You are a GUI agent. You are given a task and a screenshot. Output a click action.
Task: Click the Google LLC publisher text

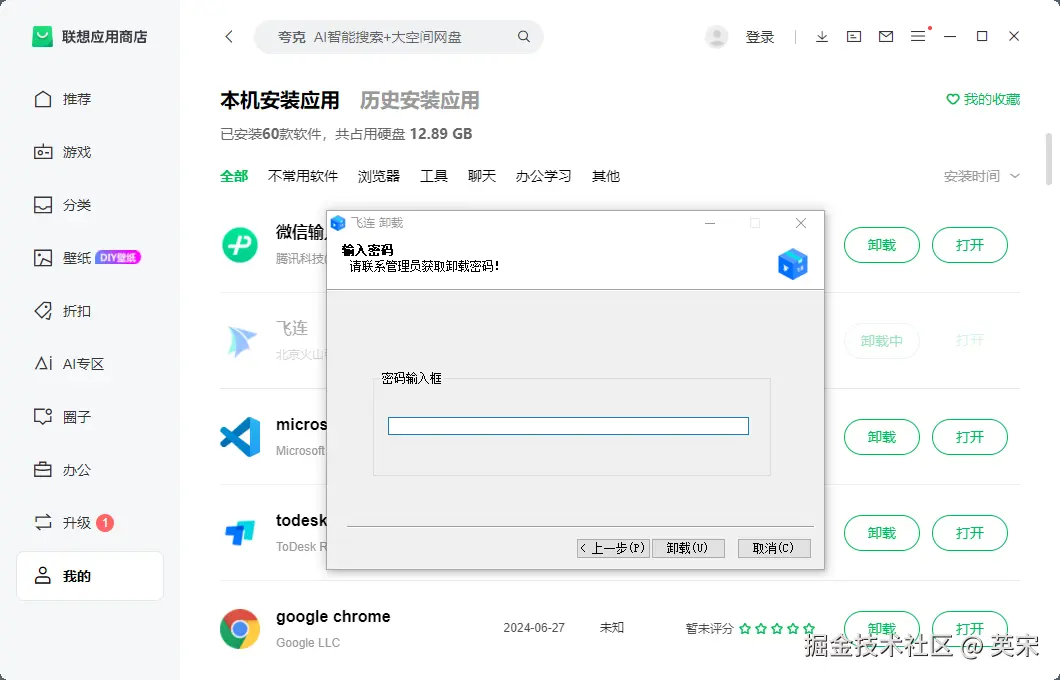click(x=308, y=643)
